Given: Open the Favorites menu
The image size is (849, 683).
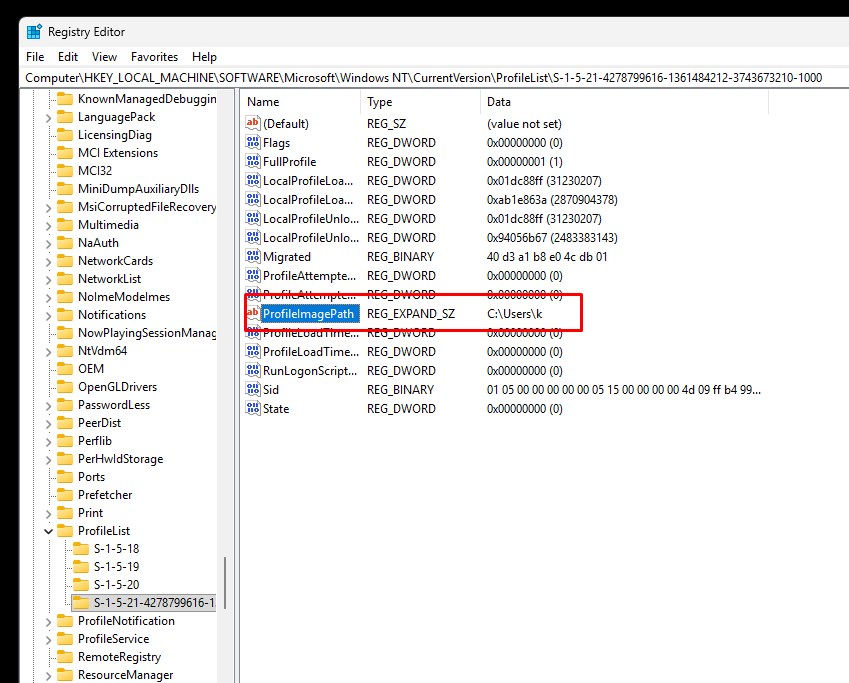Looking at the screenshot, I should tap(154, 57).
